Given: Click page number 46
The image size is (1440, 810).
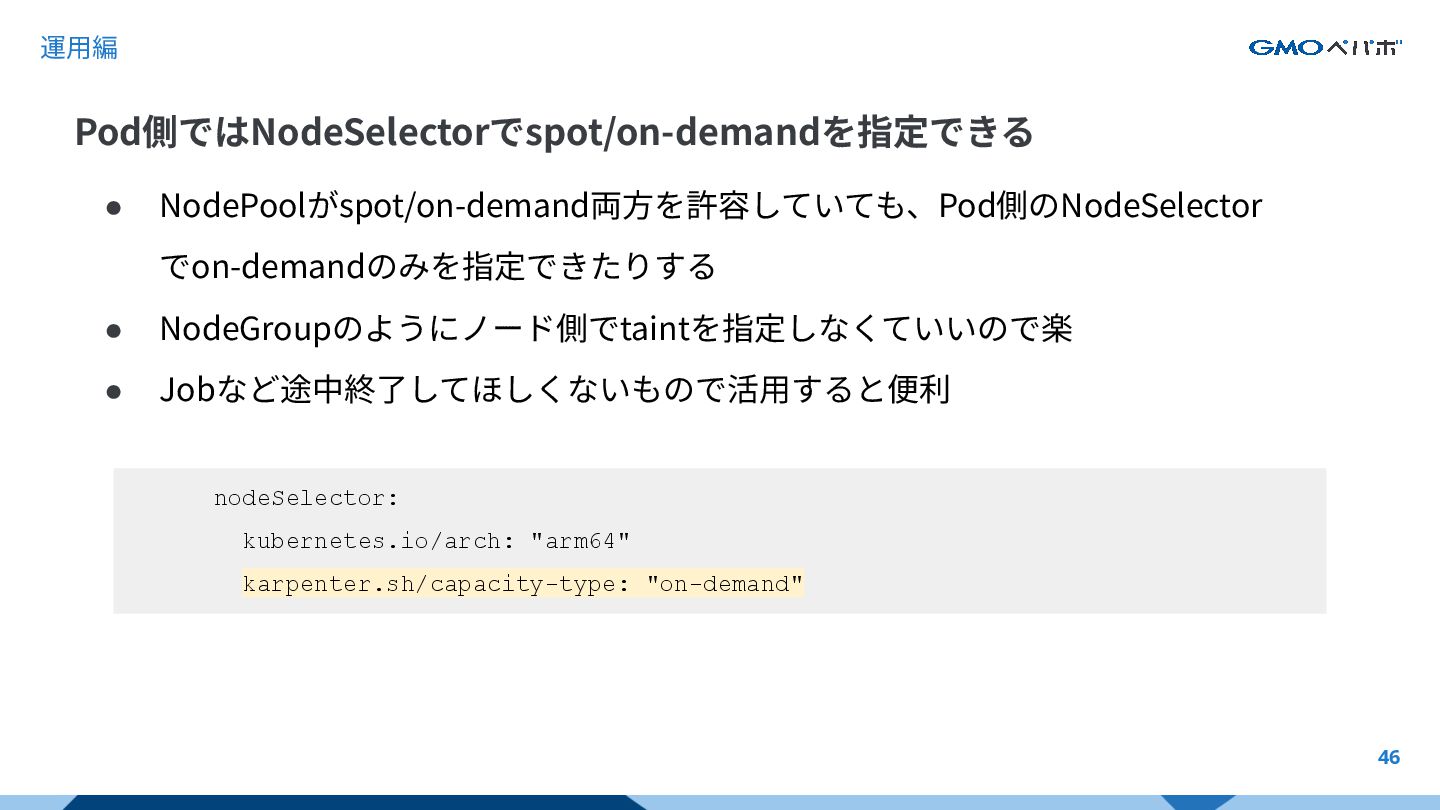Looking at the screenshot, I should [x=1388, y=757].
